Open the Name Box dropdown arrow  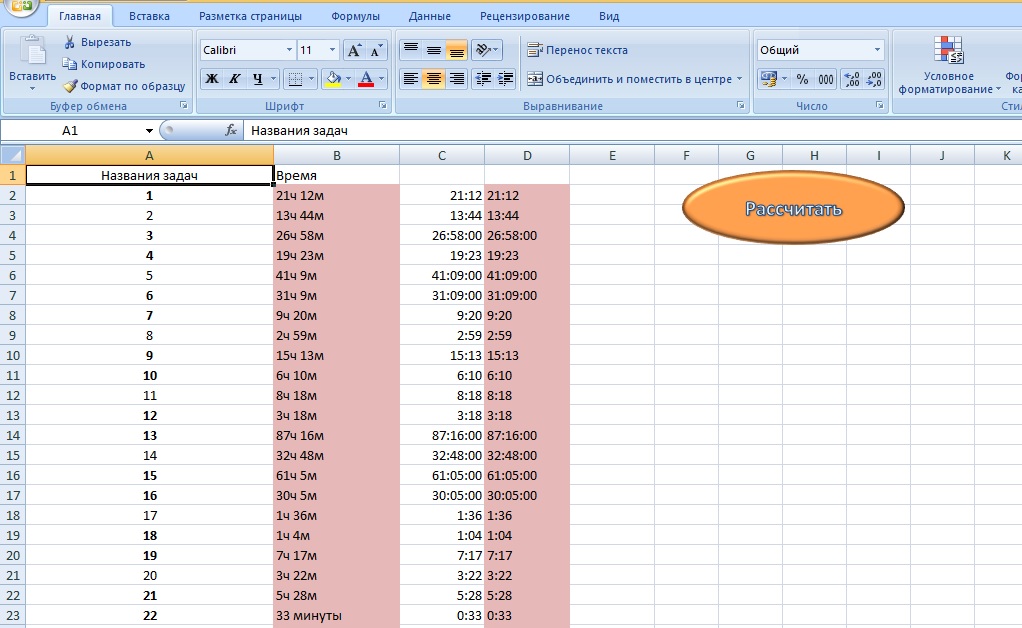click(x=149, y=131)
